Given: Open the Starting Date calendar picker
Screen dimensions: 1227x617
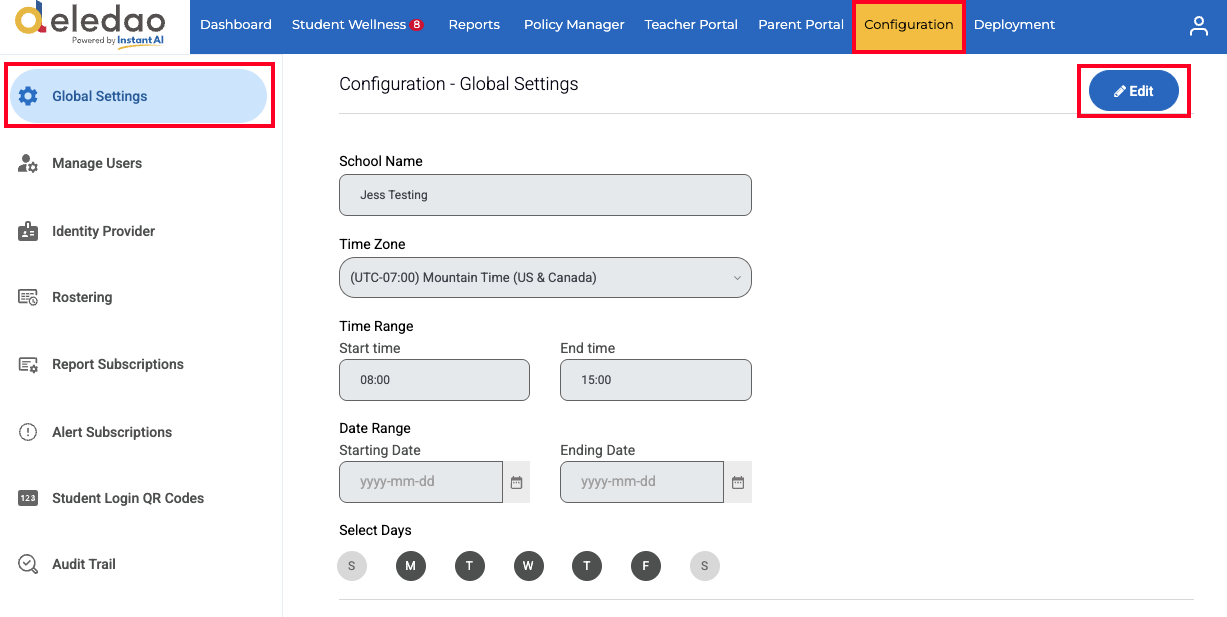Looking at the screenshot, I should click(516, 482).
